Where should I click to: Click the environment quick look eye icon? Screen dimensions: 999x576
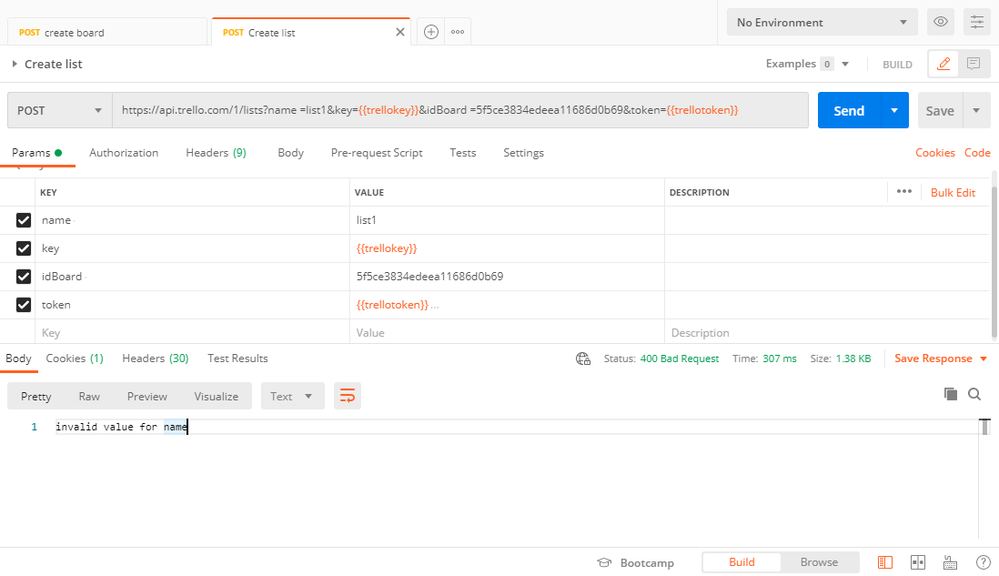tap(940, 22)
